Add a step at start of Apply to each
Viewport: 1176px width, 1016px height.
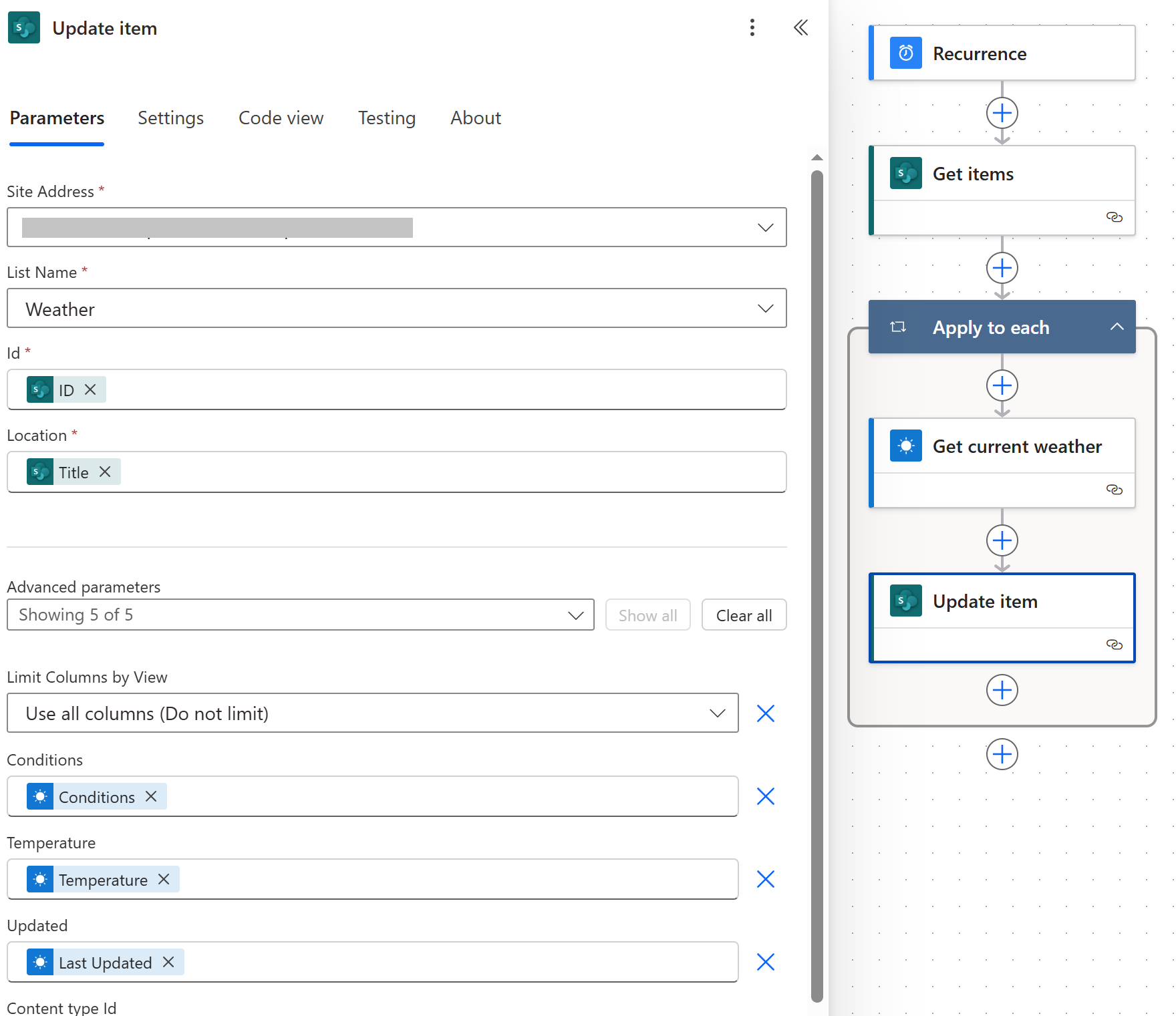click(x=1002, y=385)
